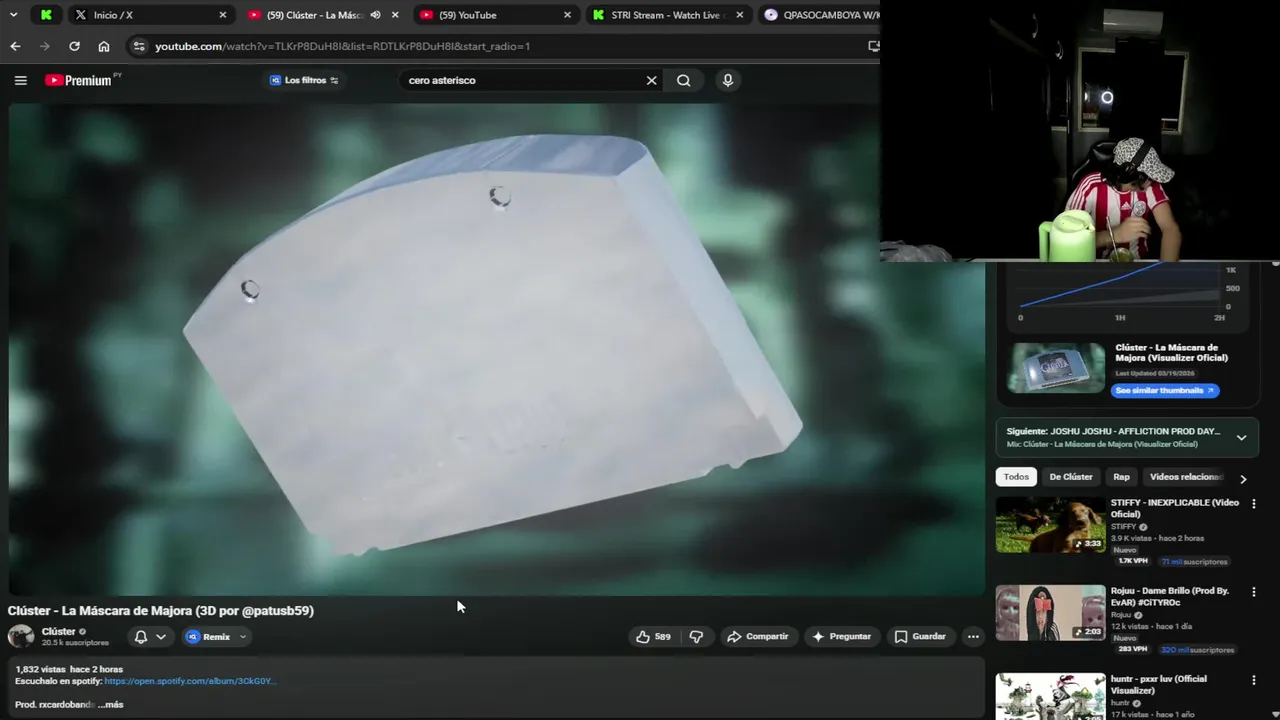The image size is (1280, 720).
Task: Switch to the pinned Kick tab
Action: (x=46, y=15)
